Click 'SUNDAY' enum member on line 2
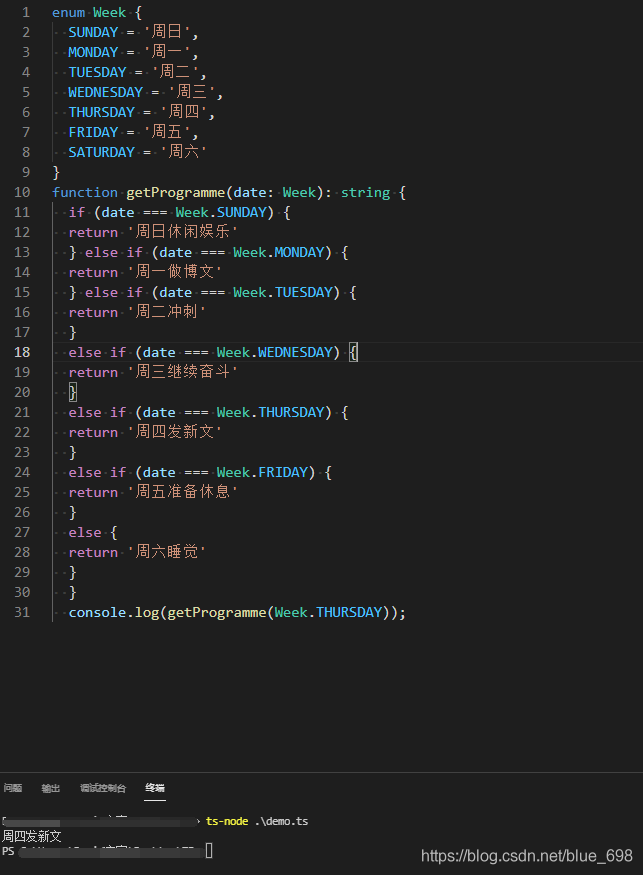Screen dimensions: 643x875 point(93,32)
